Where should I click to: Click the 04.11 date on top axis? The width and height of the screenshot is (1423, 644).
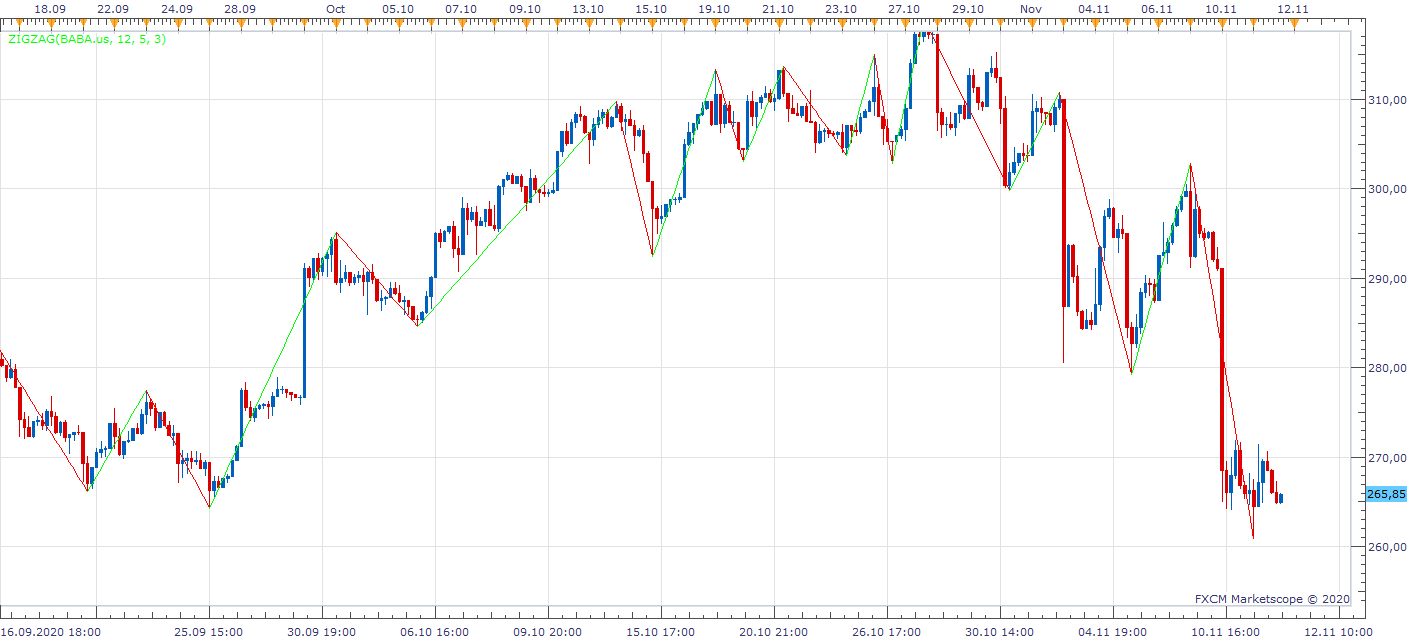(1094, 9)
